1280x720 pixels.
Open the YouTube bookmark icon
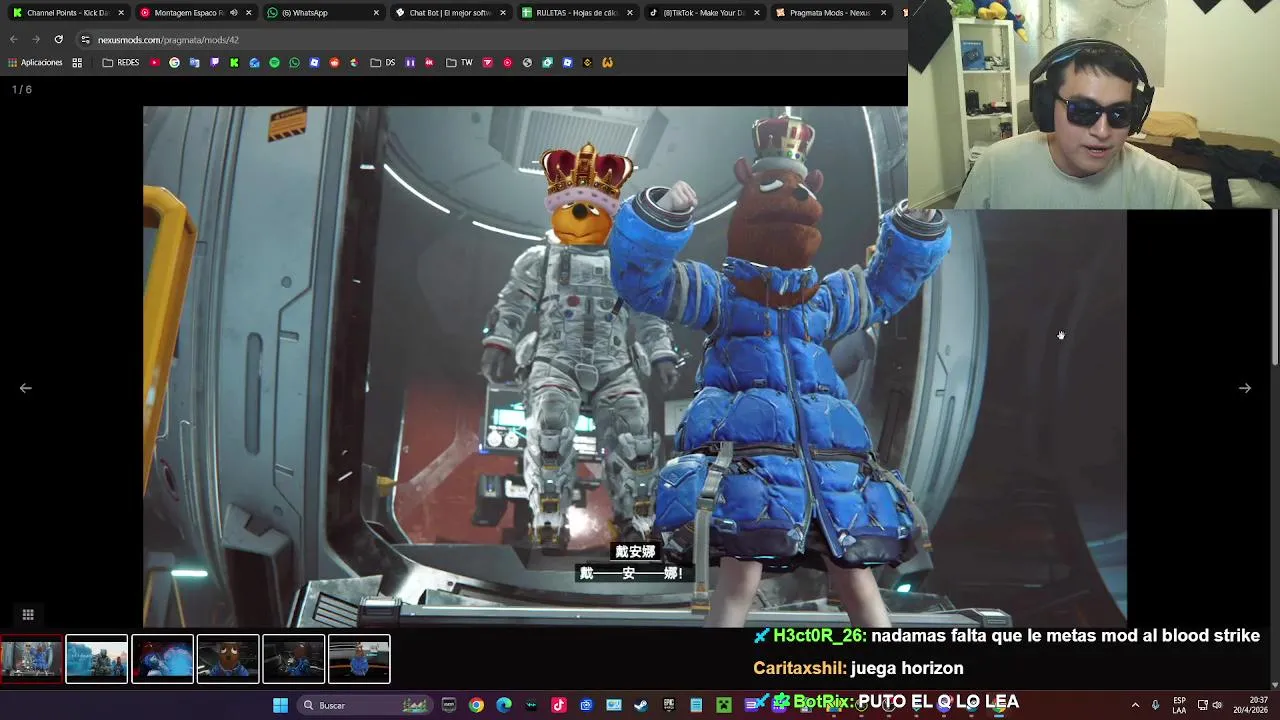(x=154, y=62)
